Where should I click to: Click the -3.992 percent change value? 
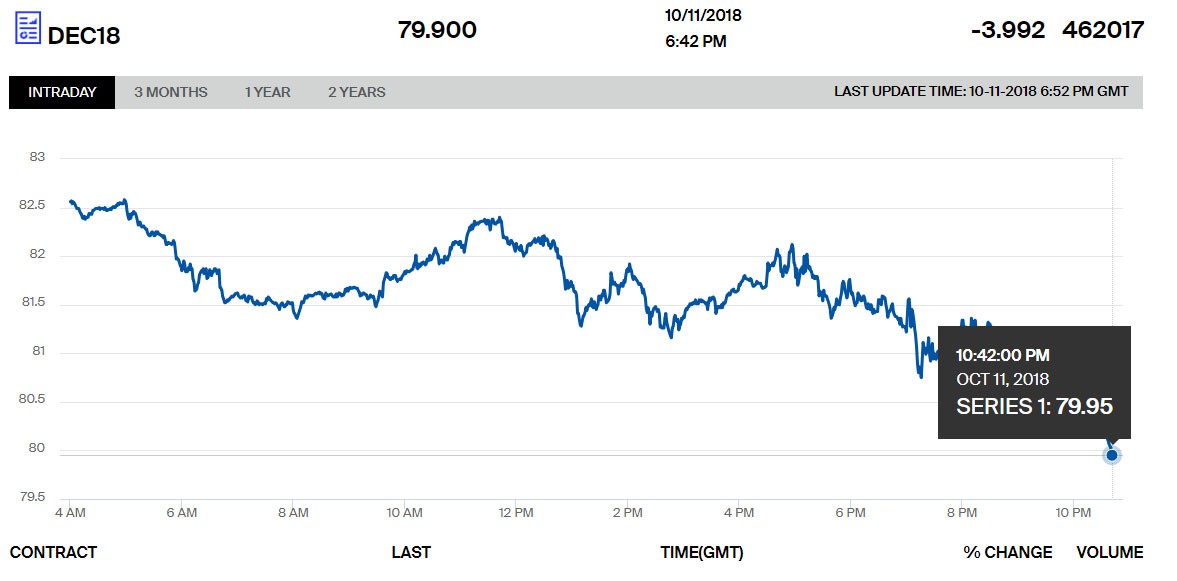(x=1007, y=30)
